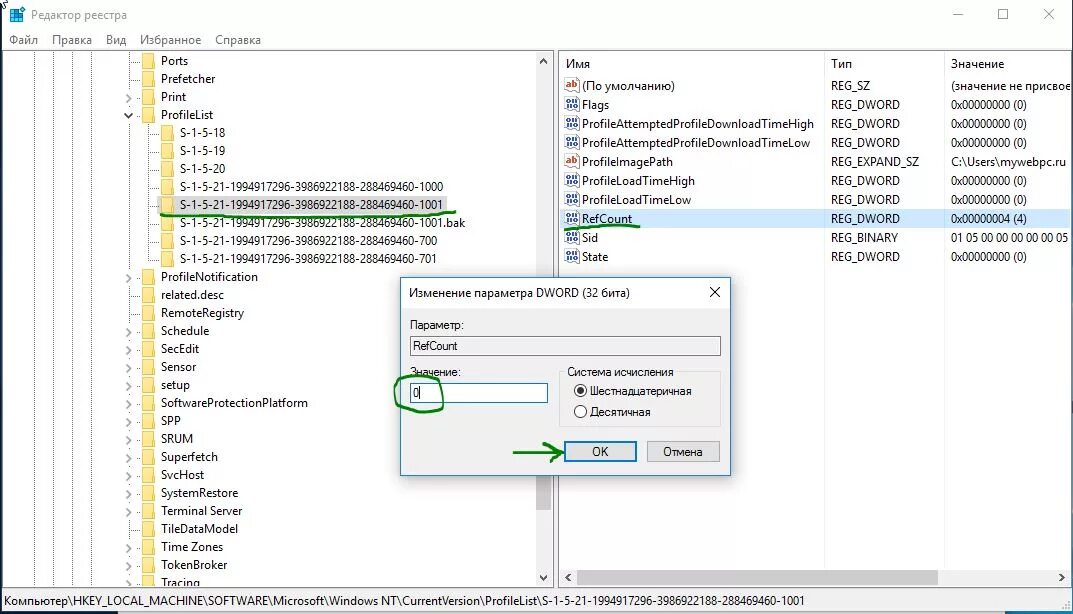Collapse the ProfileList tree node
The height and width of the screenshot is (614, 1073).
click(129, 115)
